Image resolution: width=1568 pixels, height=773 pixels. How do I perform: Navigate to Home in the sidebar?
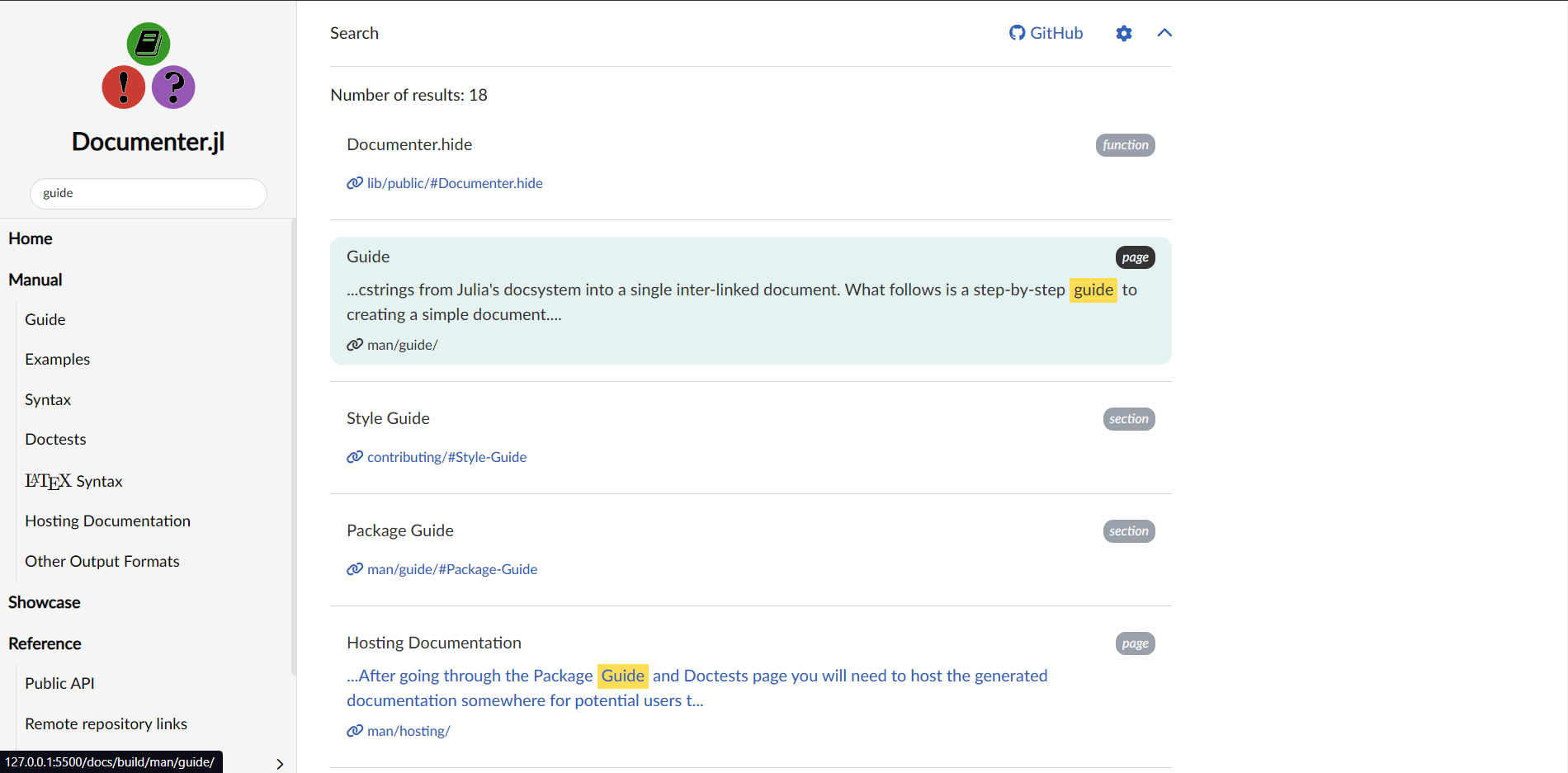point(30,238)
